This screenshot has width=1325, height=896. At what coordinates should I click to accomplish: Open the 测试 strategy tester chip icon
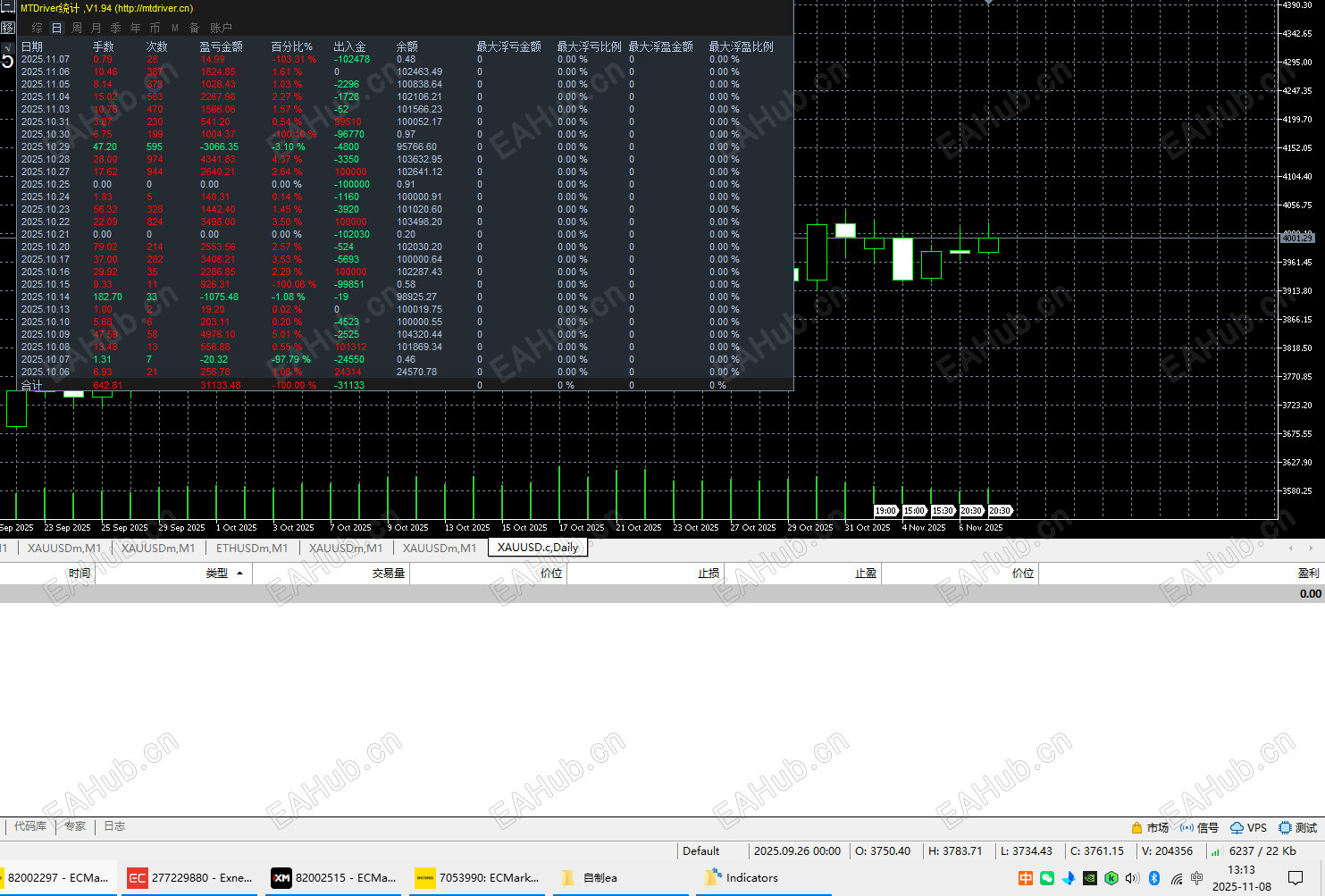tap(1285, 828)
